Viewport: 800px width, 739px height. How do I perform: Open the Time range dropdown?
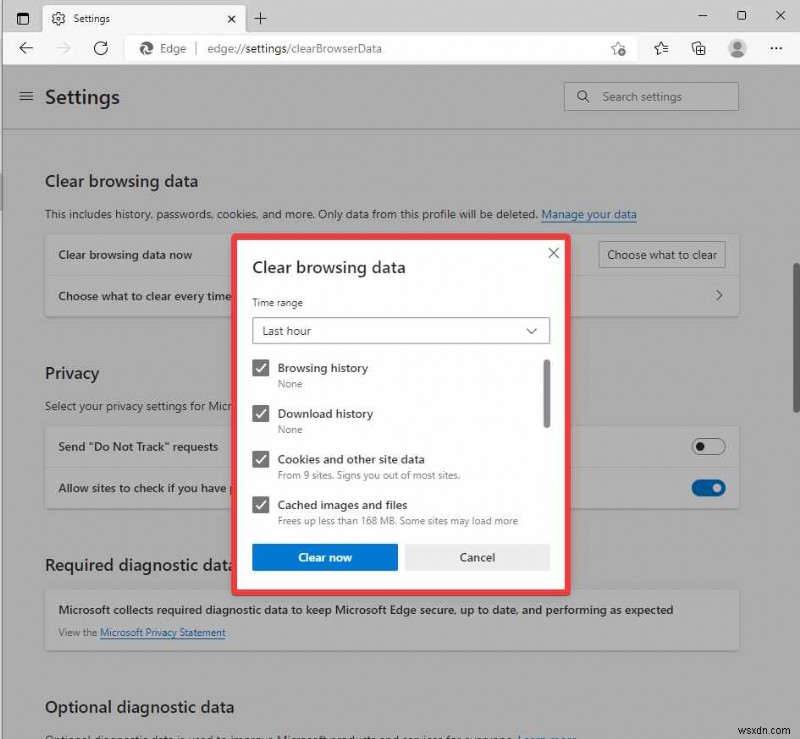pyautogui.click(x=401, y=331)
